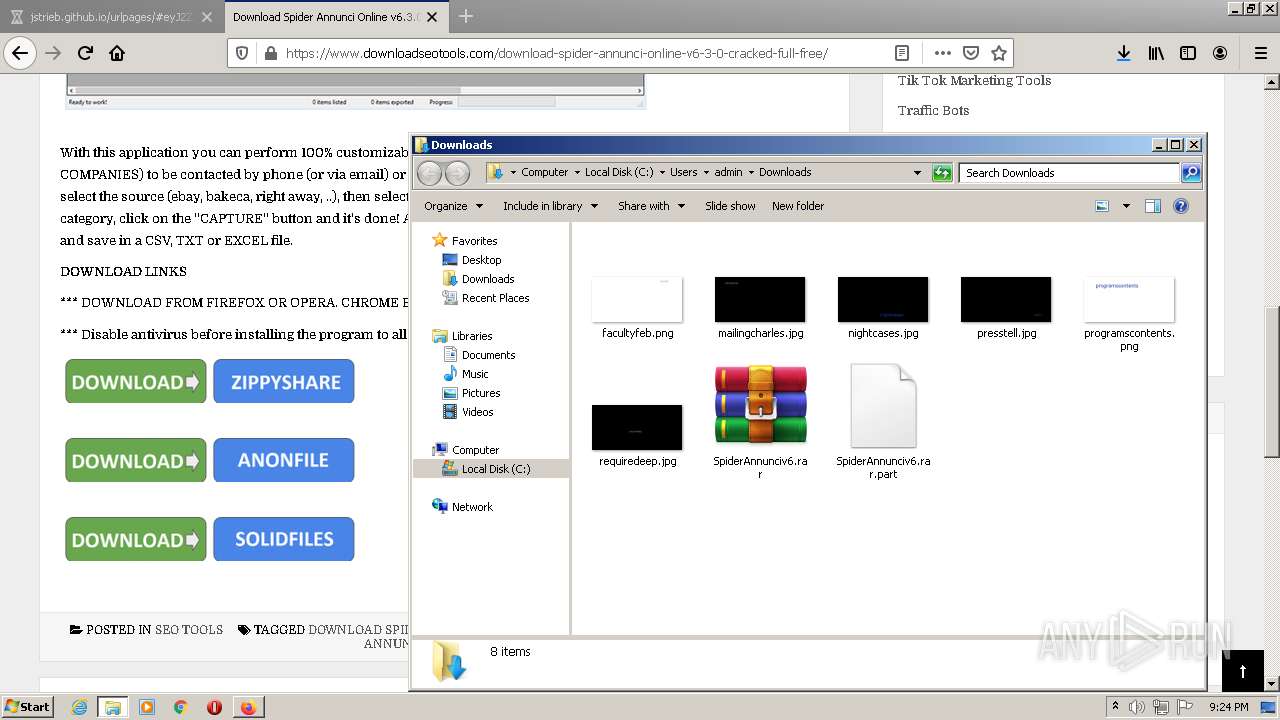
Task: Select SpiderAnnunciv6.rar.part file
Action: click(883, 421)
